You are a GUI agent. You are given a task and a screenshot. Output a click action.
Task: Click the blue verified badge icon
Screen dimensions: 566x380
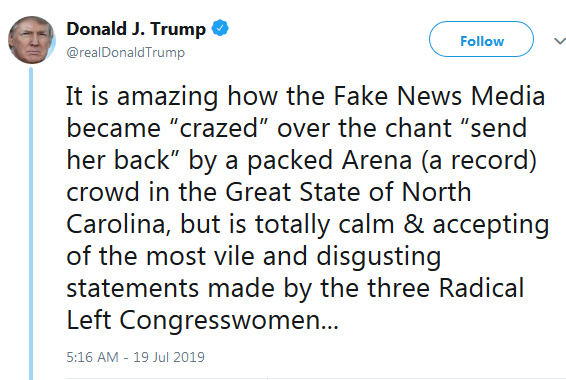pyautogui.click(x=220, y=28)
